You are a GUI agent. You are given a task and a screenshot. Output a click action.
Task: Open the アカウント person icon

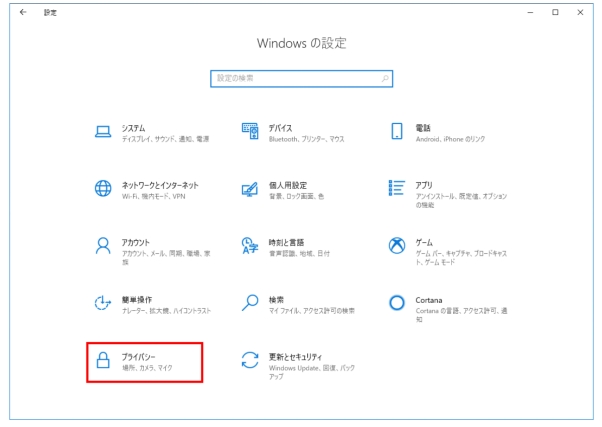tap(102, 246)
